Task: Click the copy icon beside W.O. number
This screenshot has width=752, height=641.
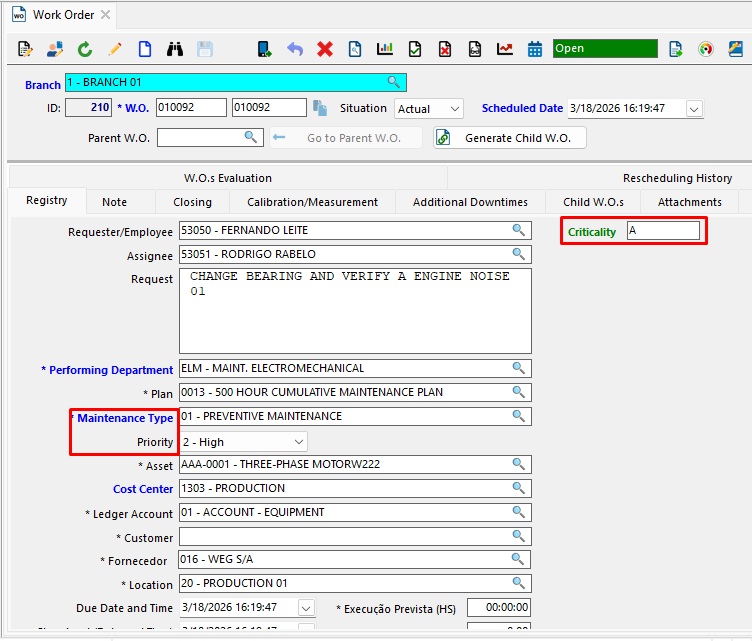Action: coord(320,108)
